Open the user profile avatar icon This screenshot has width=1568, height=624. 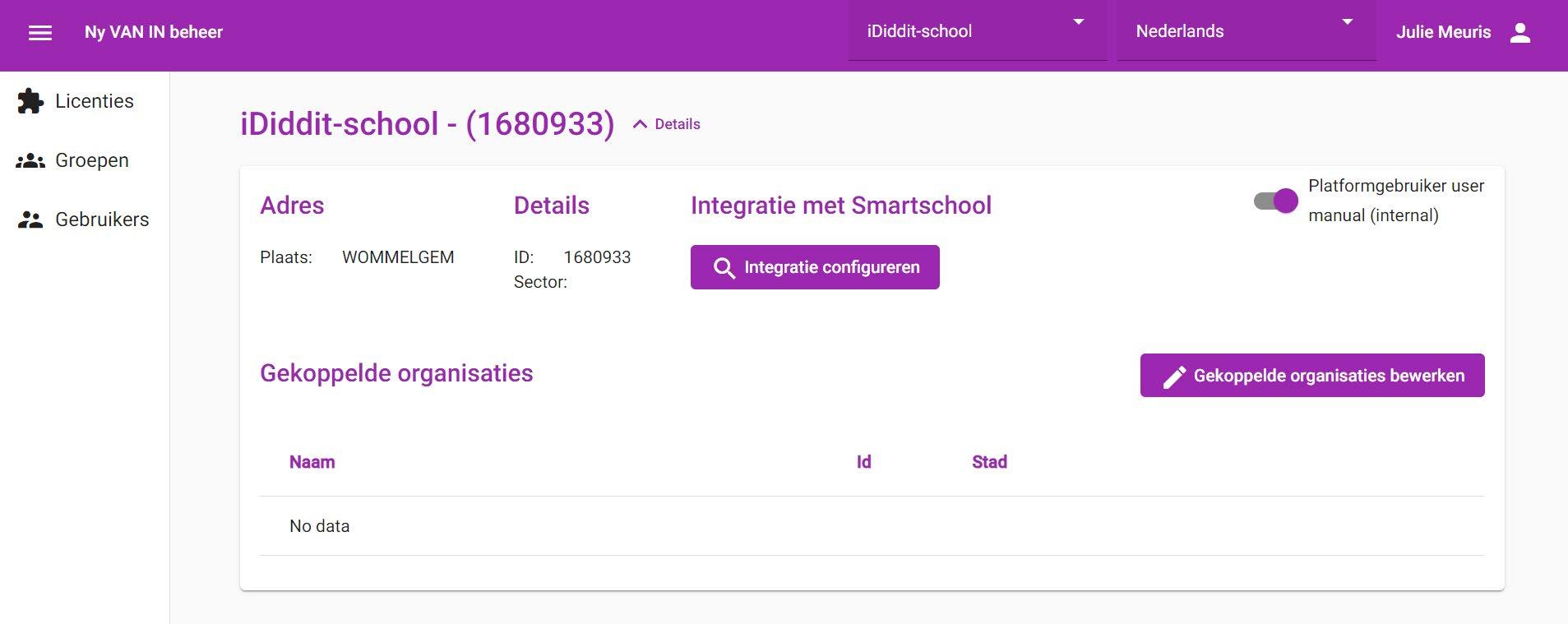click(1520, 32)
